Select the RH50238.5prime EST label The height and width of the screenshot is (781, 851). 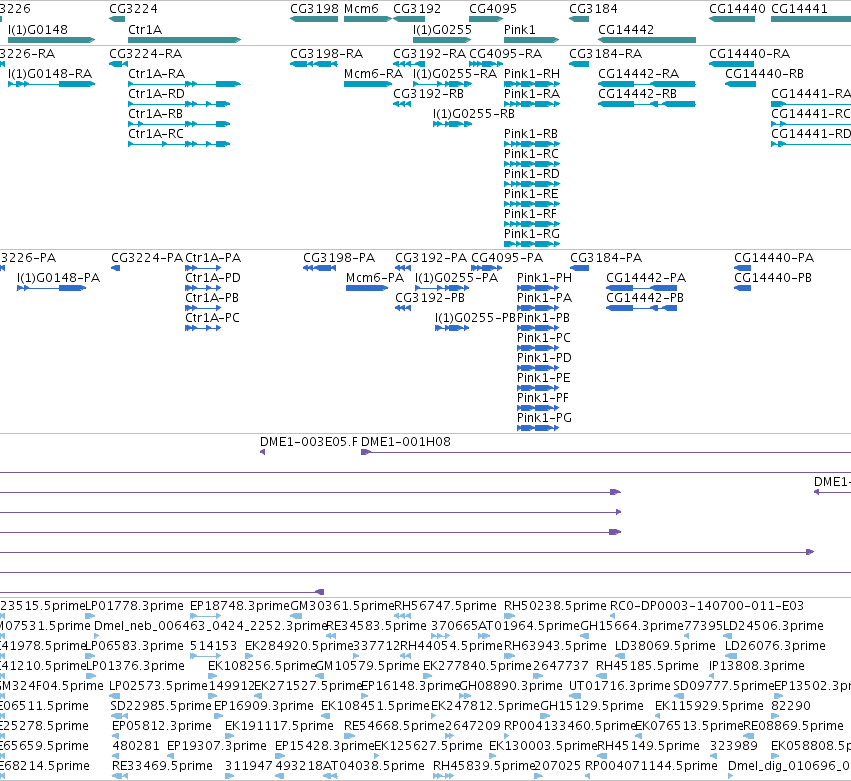tap(555, 606)
